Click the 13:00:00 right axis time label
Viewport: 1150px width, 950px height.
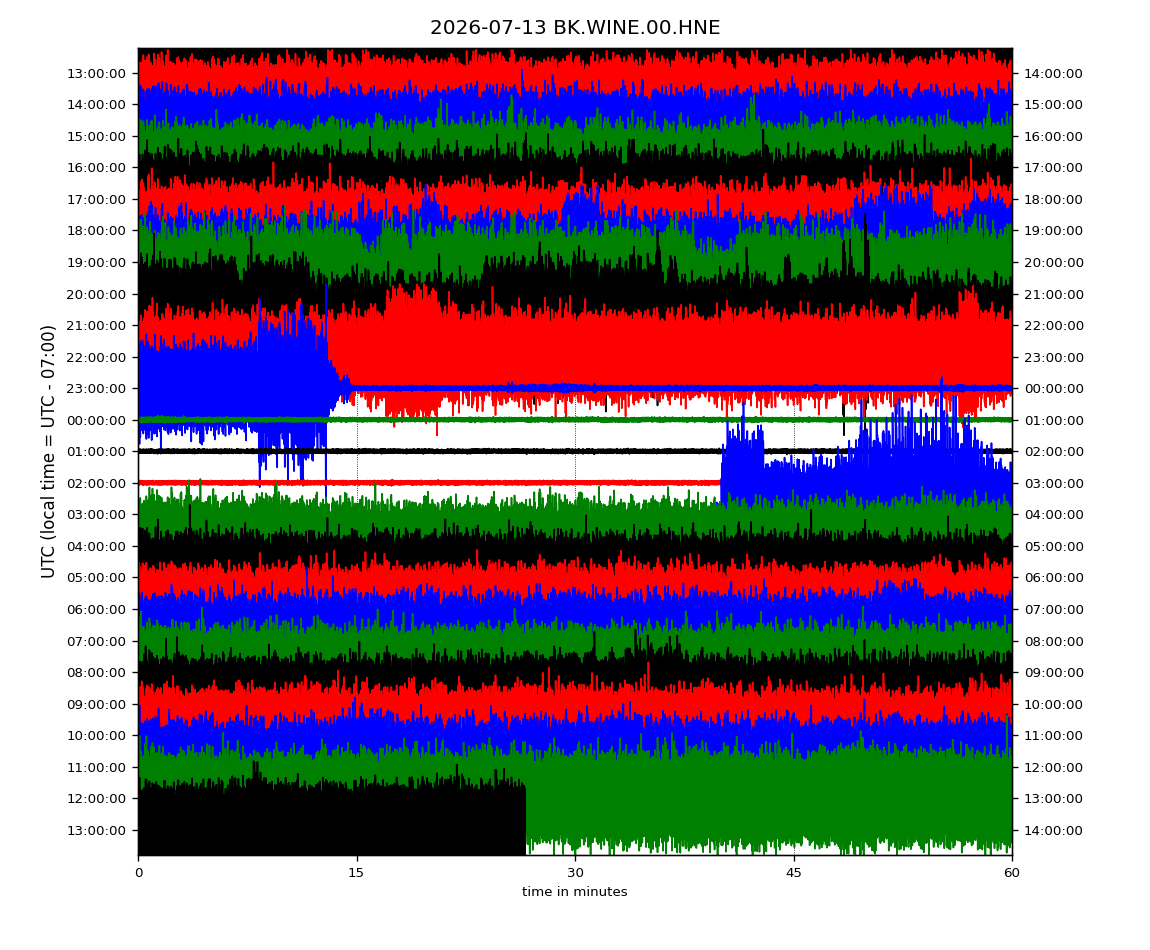point(1053,799)
